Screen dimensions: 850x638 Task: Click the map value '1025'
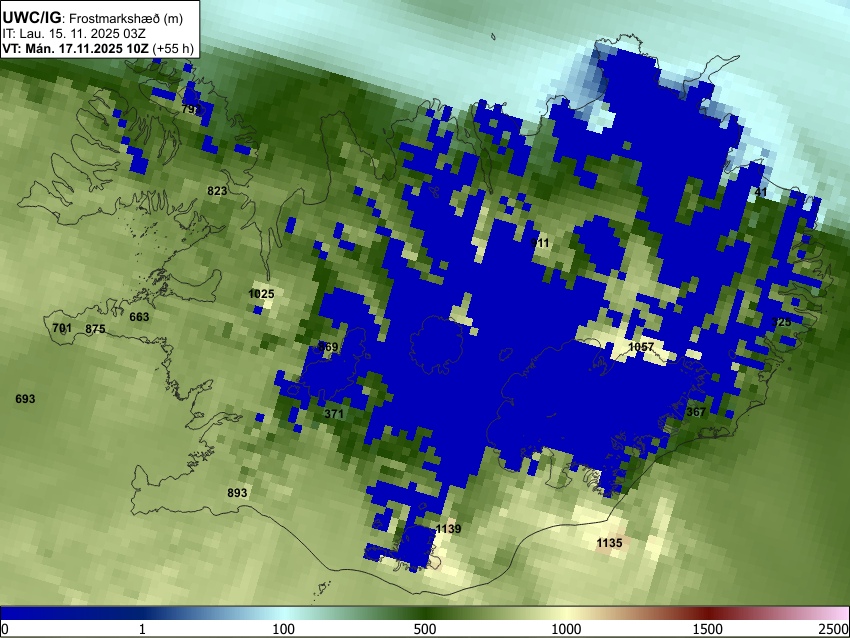(x=261, y=294)
